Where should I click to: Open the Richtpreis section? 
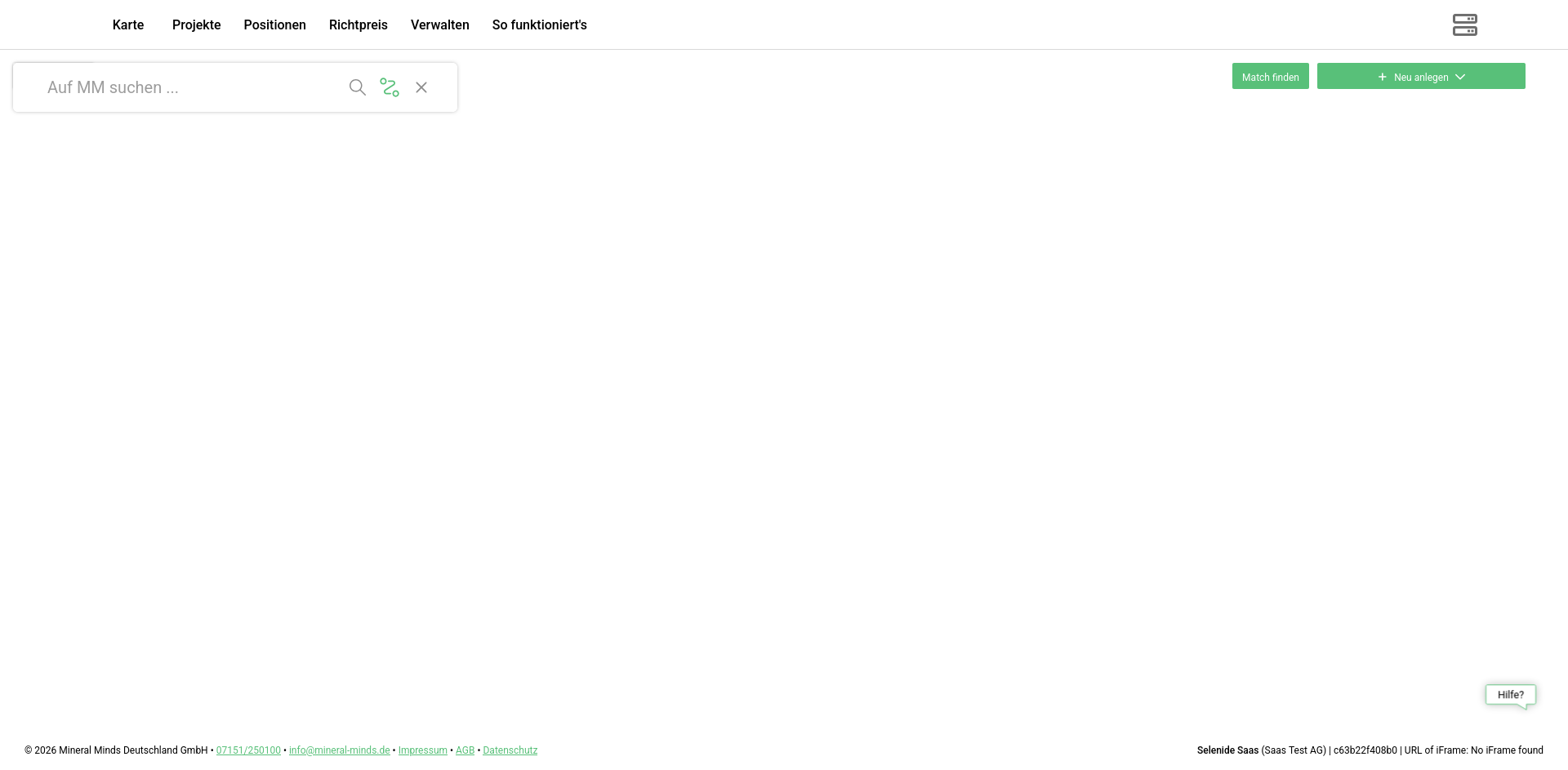(358, 24)
